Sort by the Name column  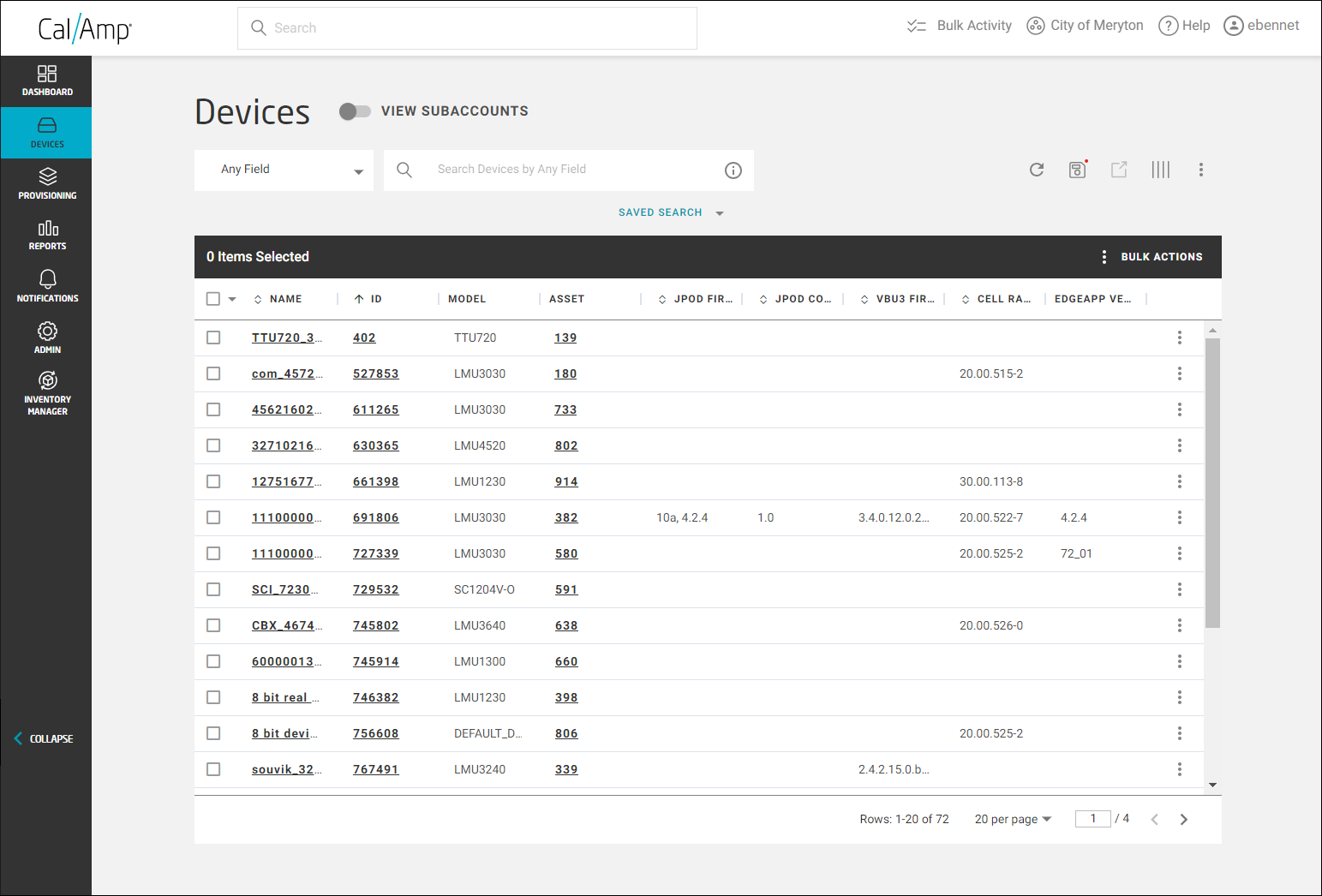278,299
